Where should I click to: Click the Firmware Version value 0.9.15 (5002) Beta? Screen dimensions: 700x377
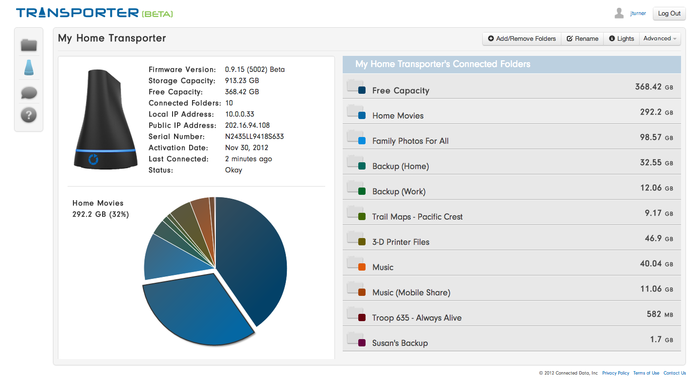(x=254, y=69)
